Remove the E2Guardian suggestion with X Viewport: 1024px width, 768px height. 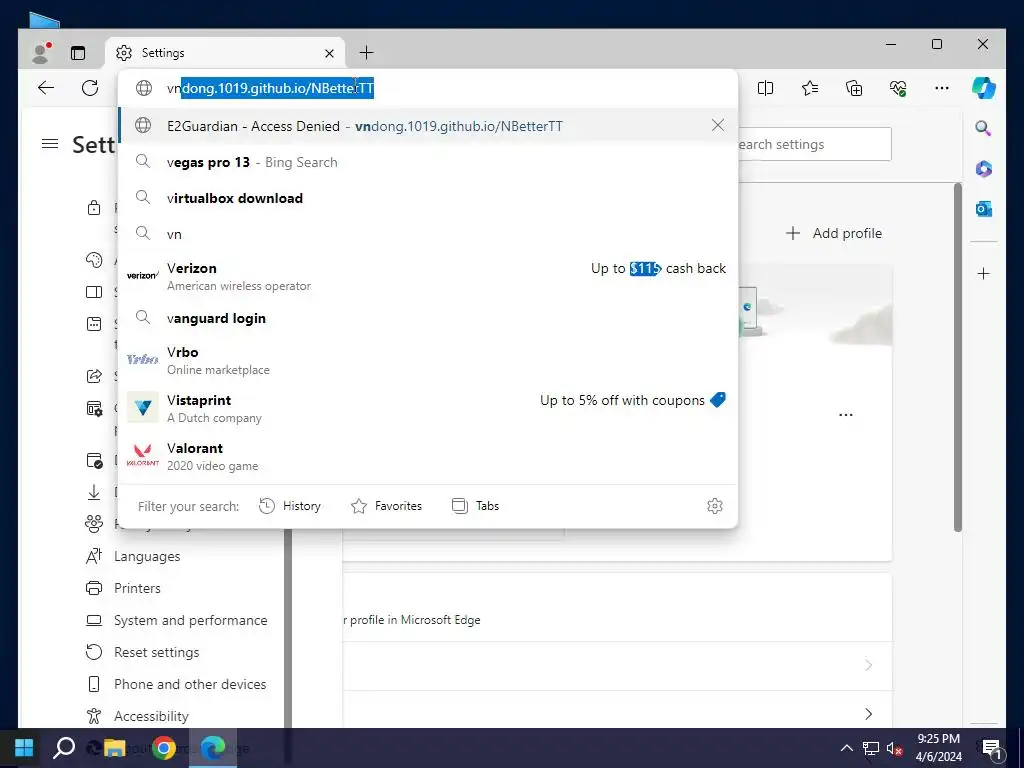[718, 125]
